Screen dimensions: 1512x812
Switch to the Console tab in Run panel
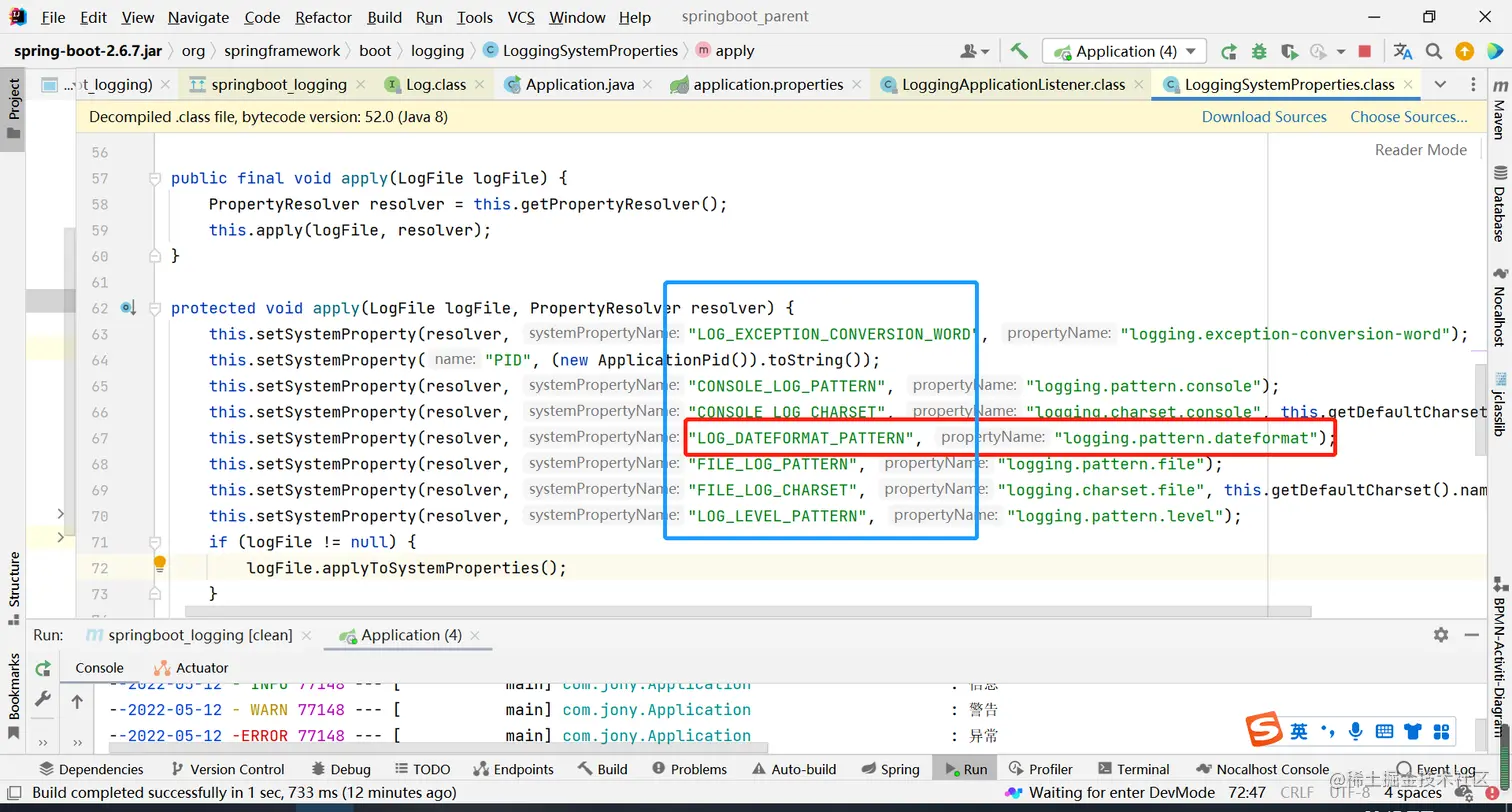[x=100, y=667]
